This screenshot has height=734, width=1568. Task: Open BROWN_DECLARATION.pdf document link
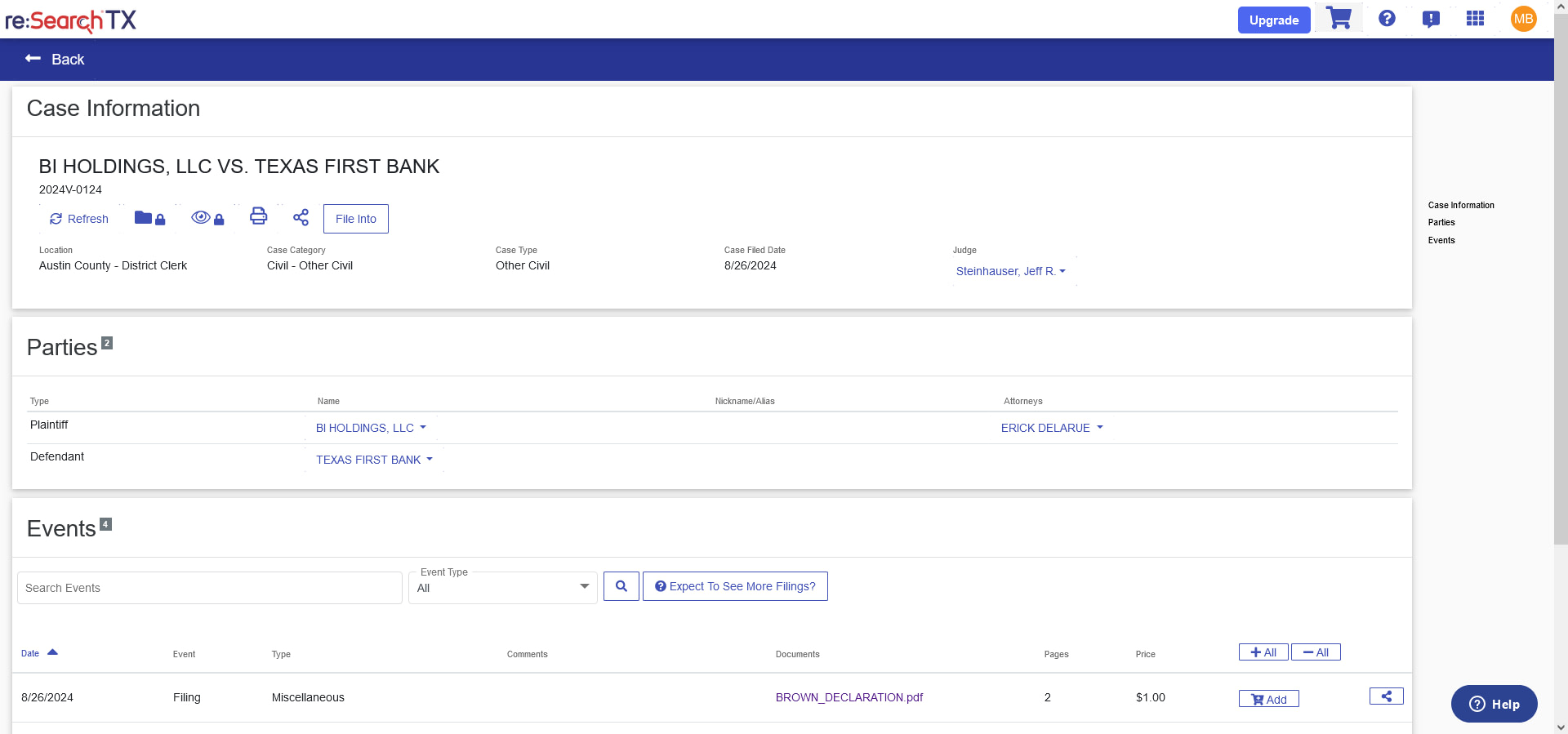pos(849,697)
